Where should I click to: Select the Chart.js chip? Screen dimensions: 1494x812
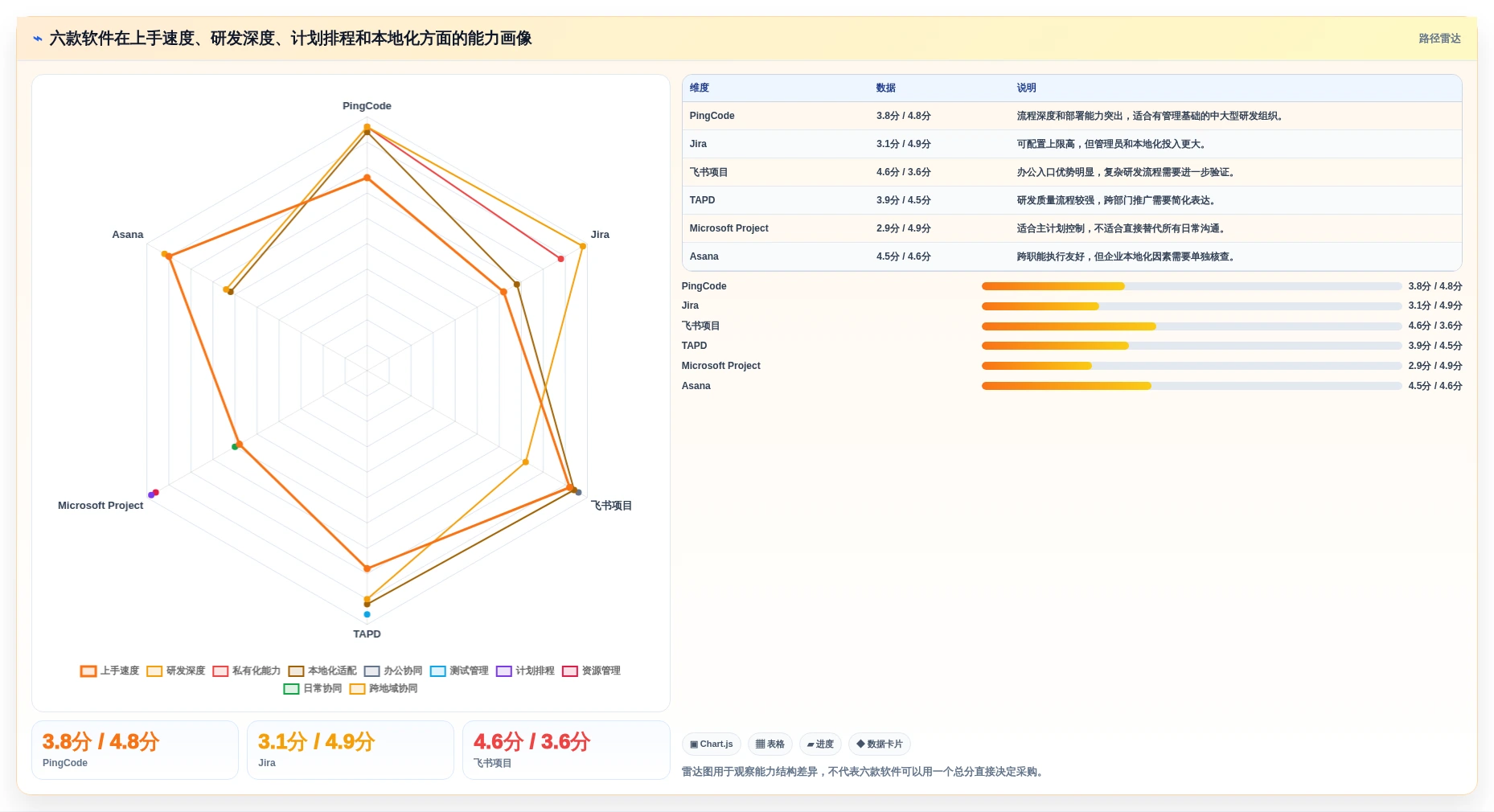click(x=712, y=744)
